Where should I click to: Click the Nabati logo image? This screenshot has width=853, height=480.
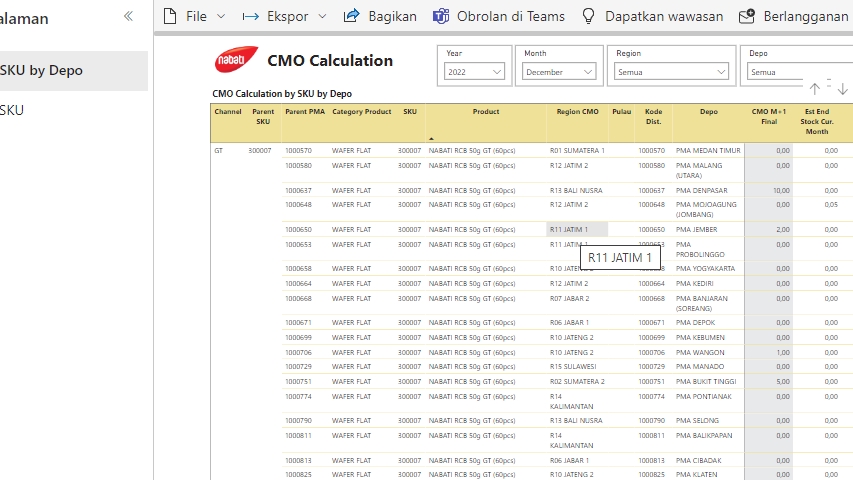[236, 61]
